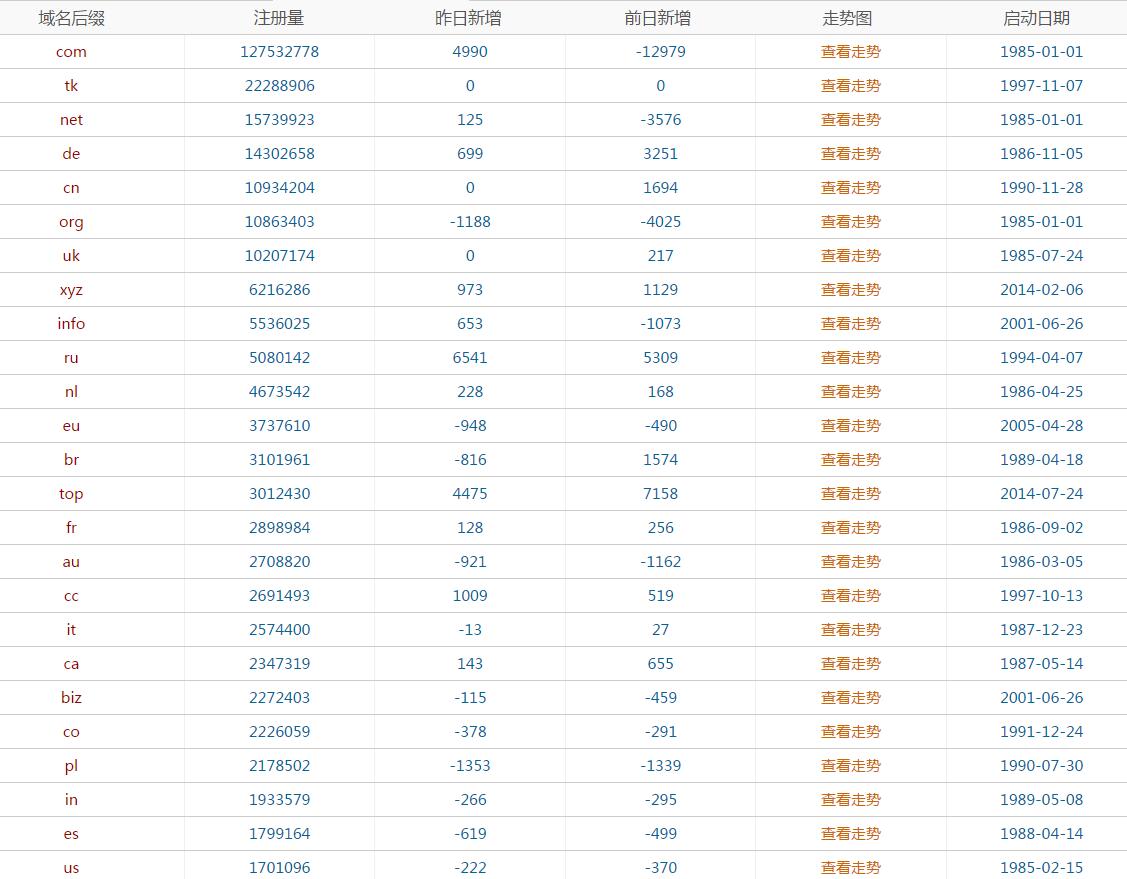Click registration count 2574400
This screenshot has height=879, width=1127.
pos(280,630)
